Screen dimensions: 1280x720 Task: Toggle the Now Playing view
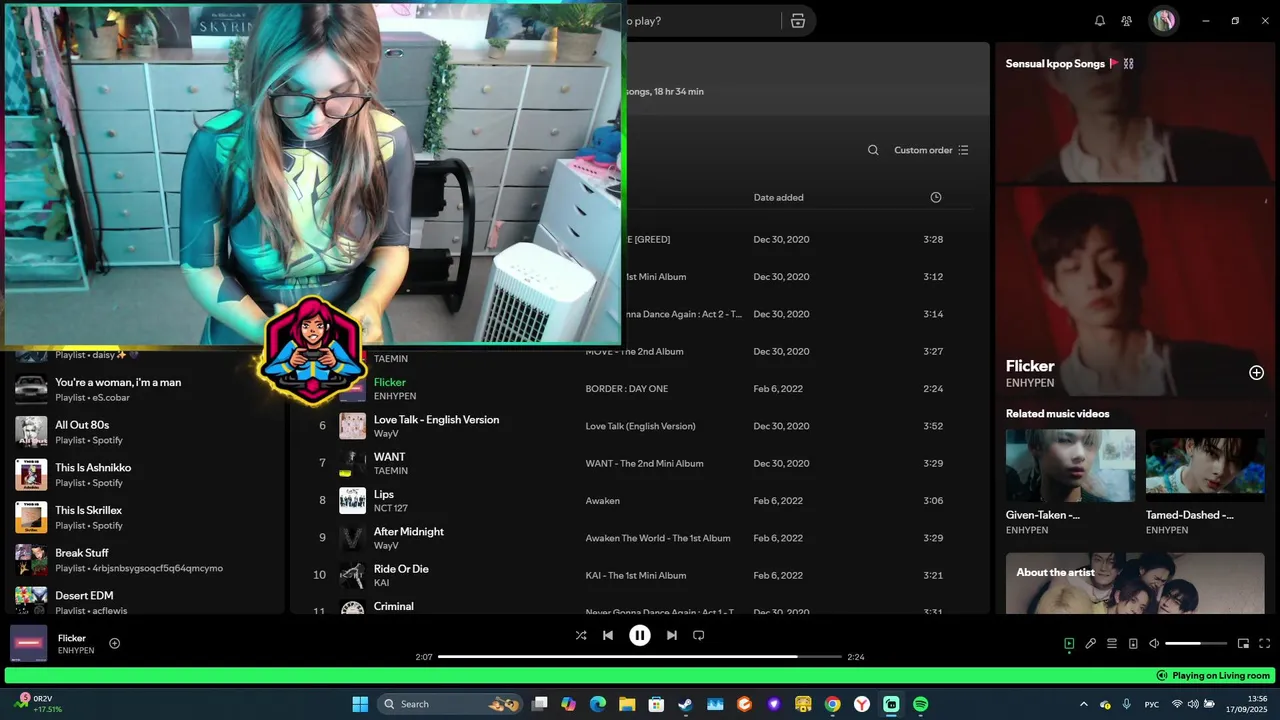pos(1069,644)
